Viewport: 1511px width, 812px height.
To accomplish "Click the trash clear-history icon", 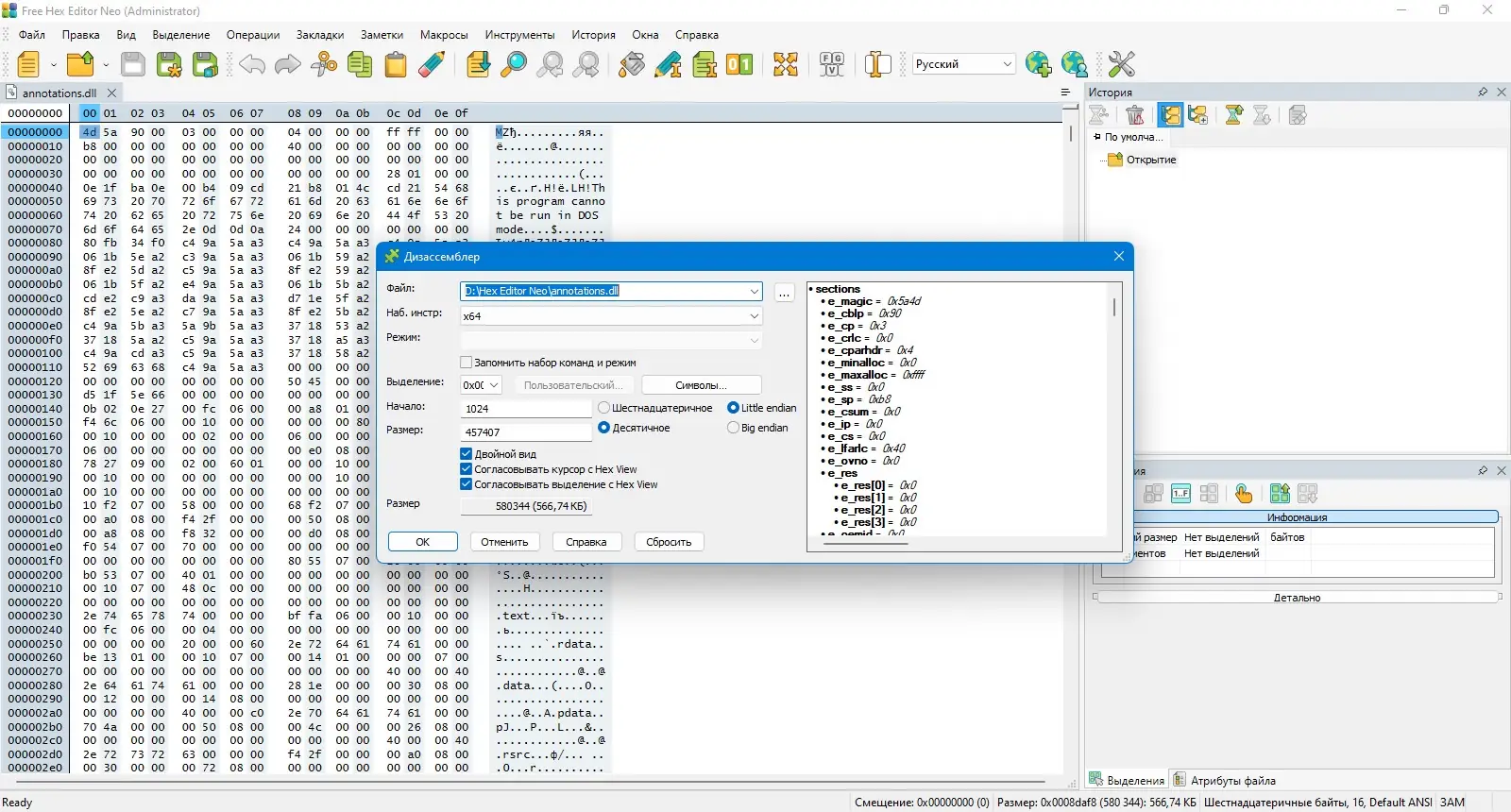I will point(1135,115).
